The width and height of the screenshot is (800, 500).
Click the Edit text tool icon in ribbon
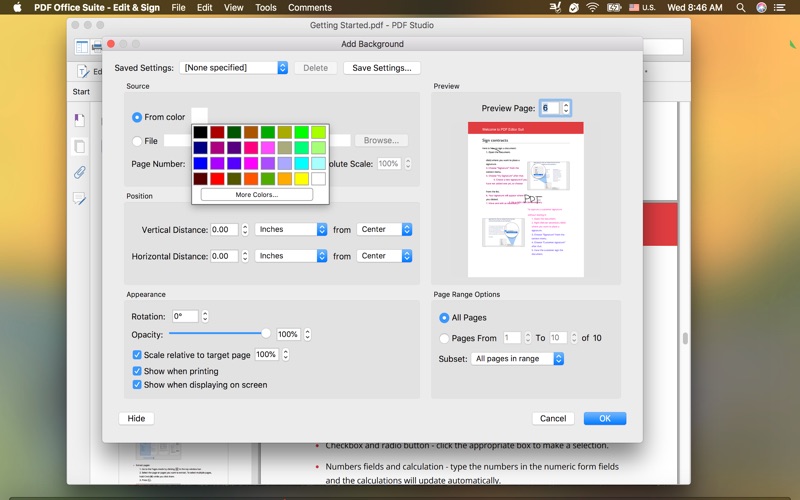[83, 71]
